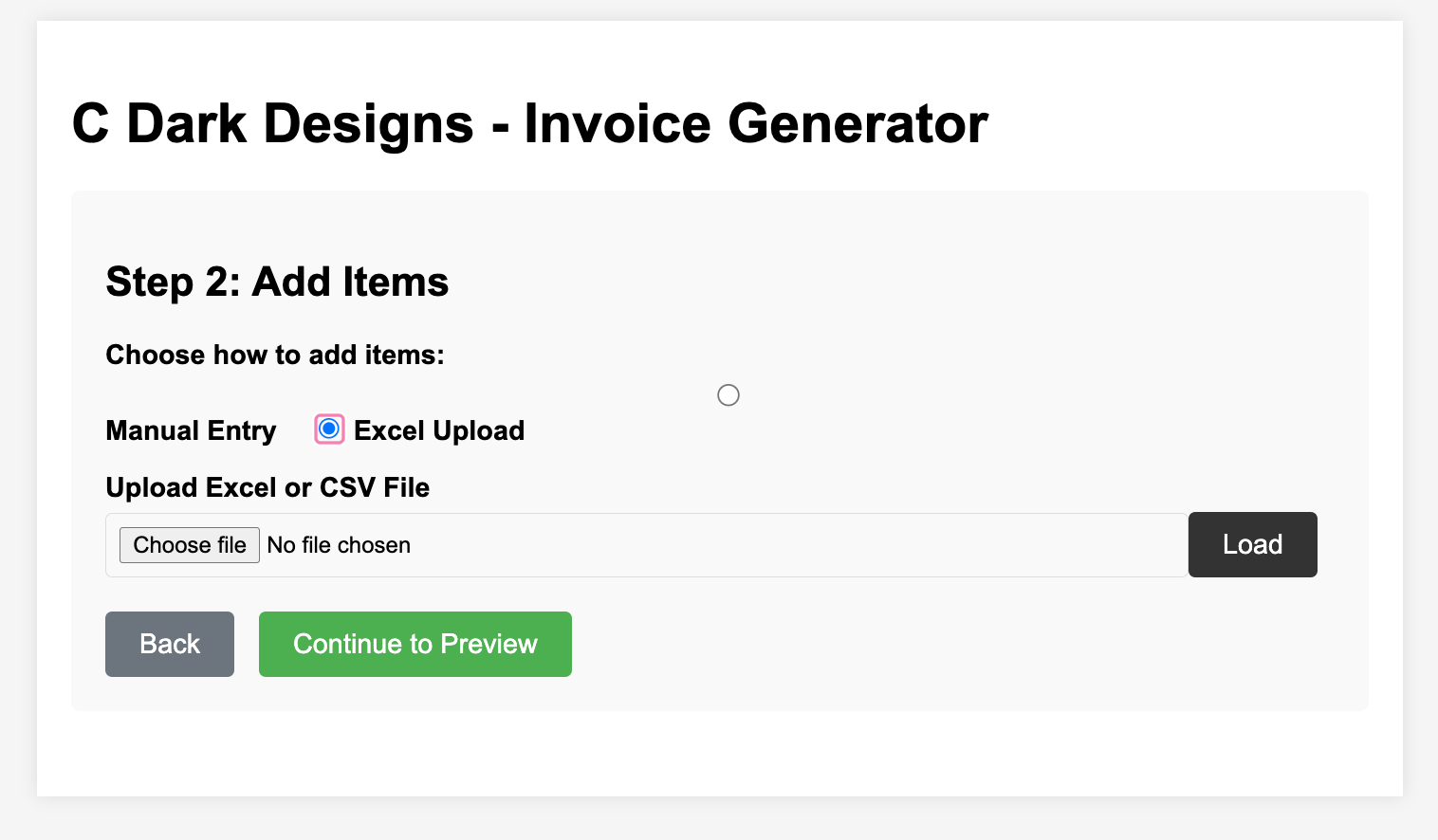1438x840 pixels.
Task: Click empty space inside the file upload field
Action: click(x=797, y=545)
